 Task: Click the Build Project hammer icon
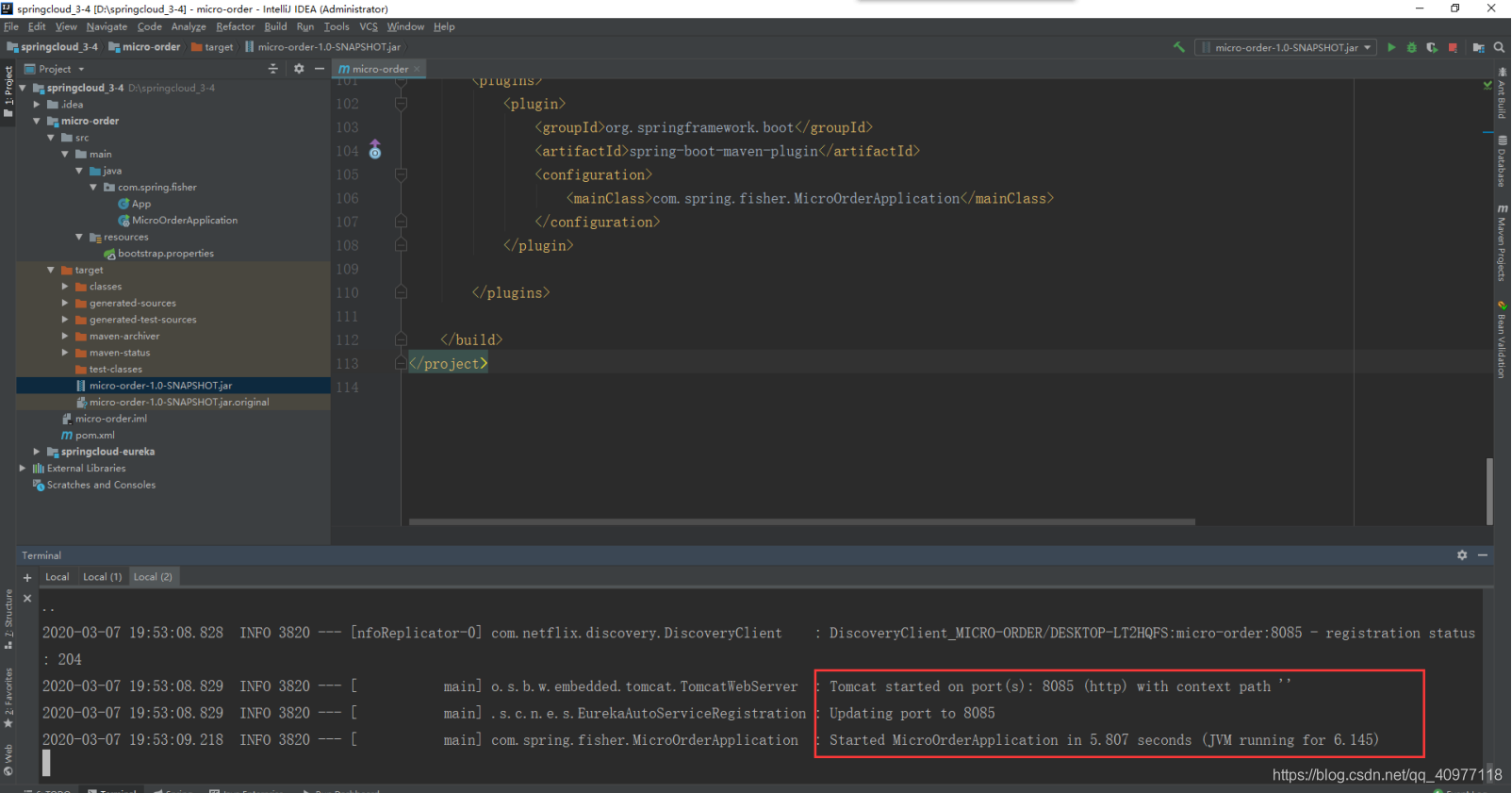[1178, 47]
